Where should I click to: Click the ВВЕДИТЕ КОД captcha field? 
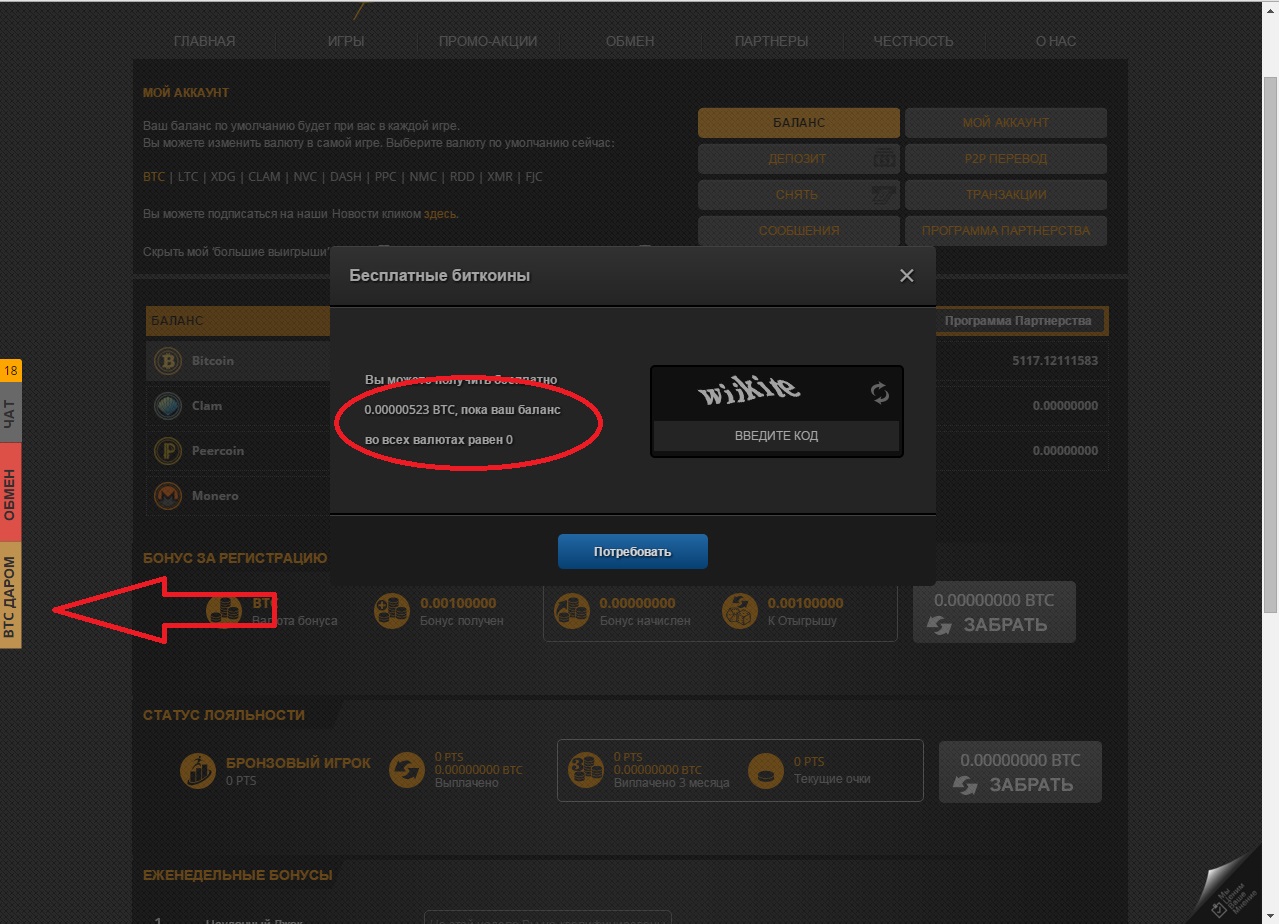coord(777,436)
